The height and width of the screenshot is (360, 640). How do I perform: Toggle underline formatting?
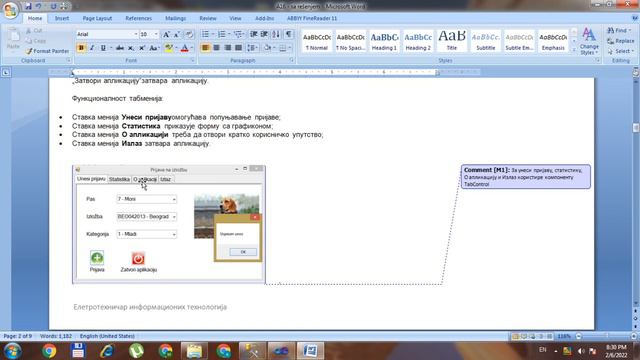pyautogui.click(x=103, y=48)
